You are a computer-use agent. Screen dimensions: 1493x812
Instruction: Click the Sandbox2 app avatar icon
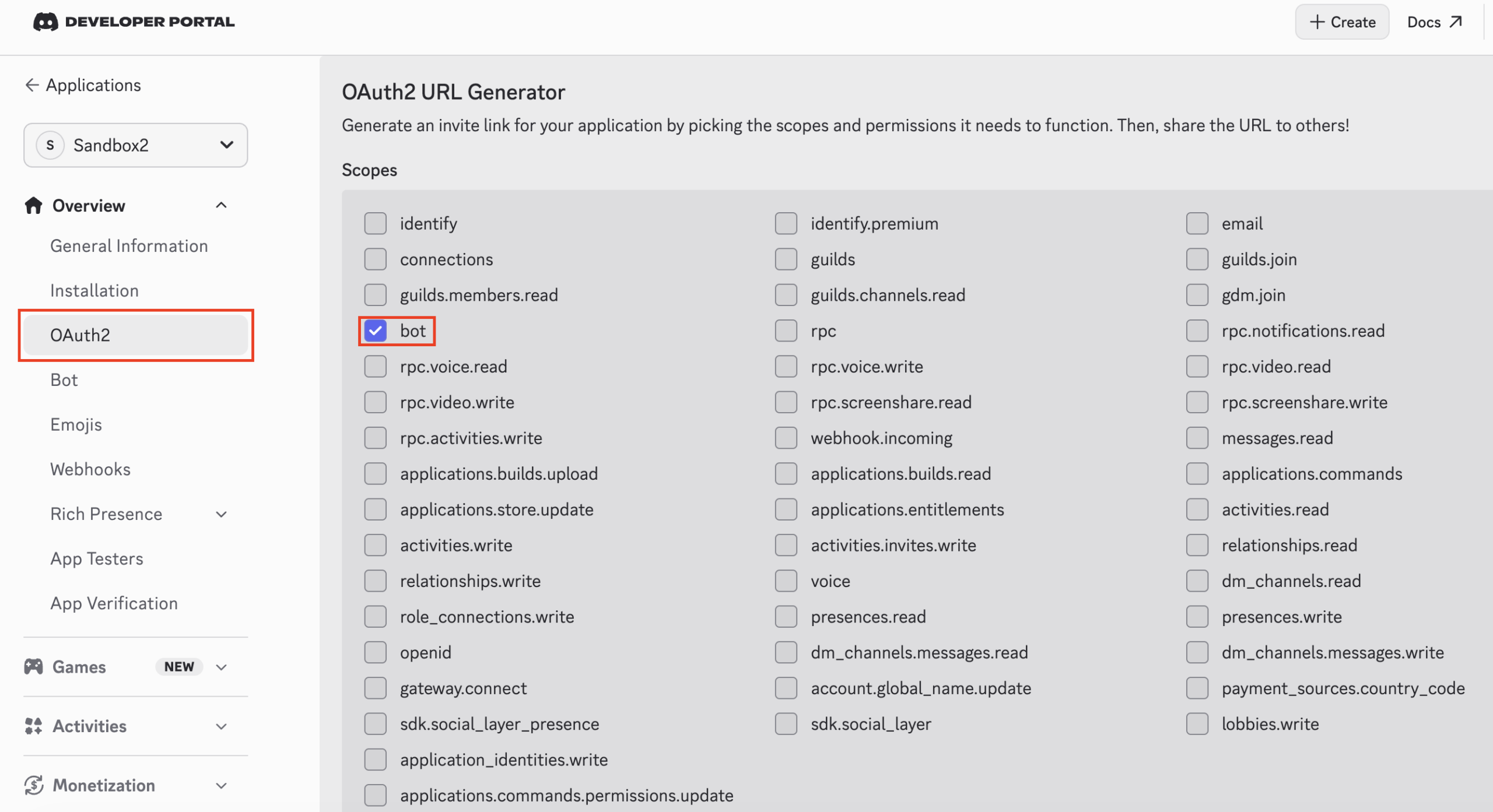click(50, 145)
